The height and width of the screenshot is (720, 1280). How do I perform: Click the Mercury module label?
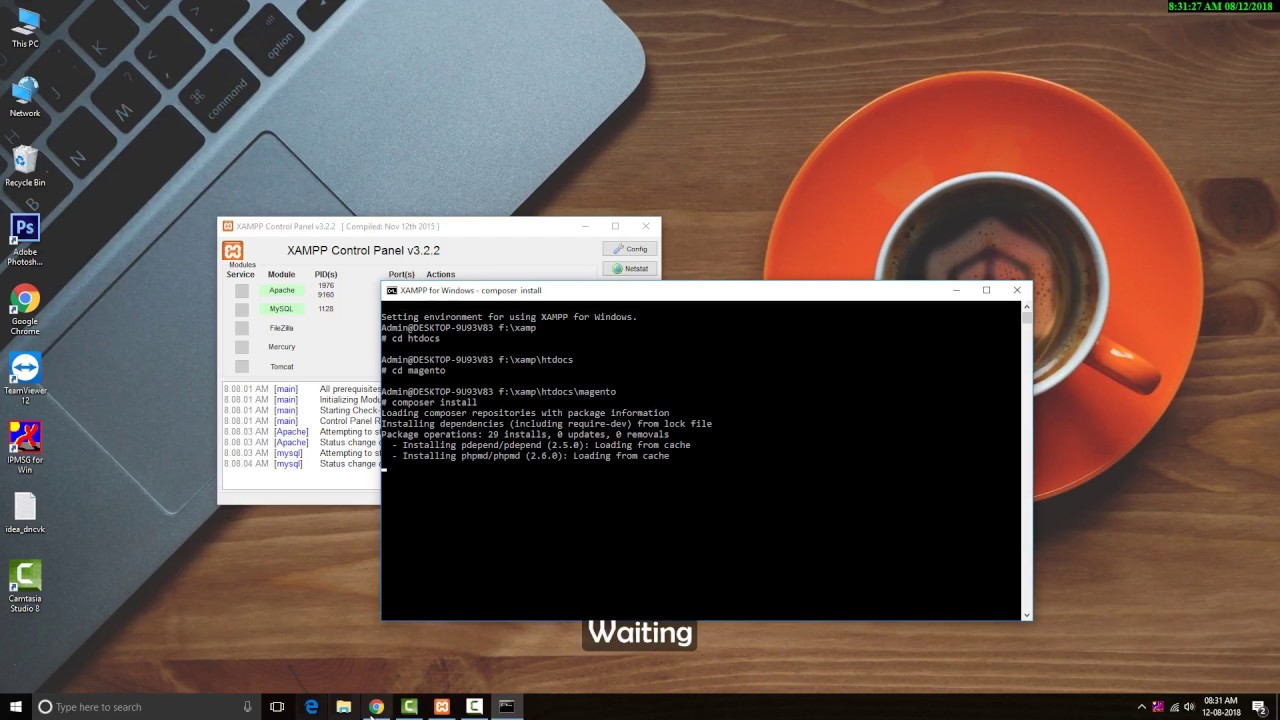(x=281, y=347)
